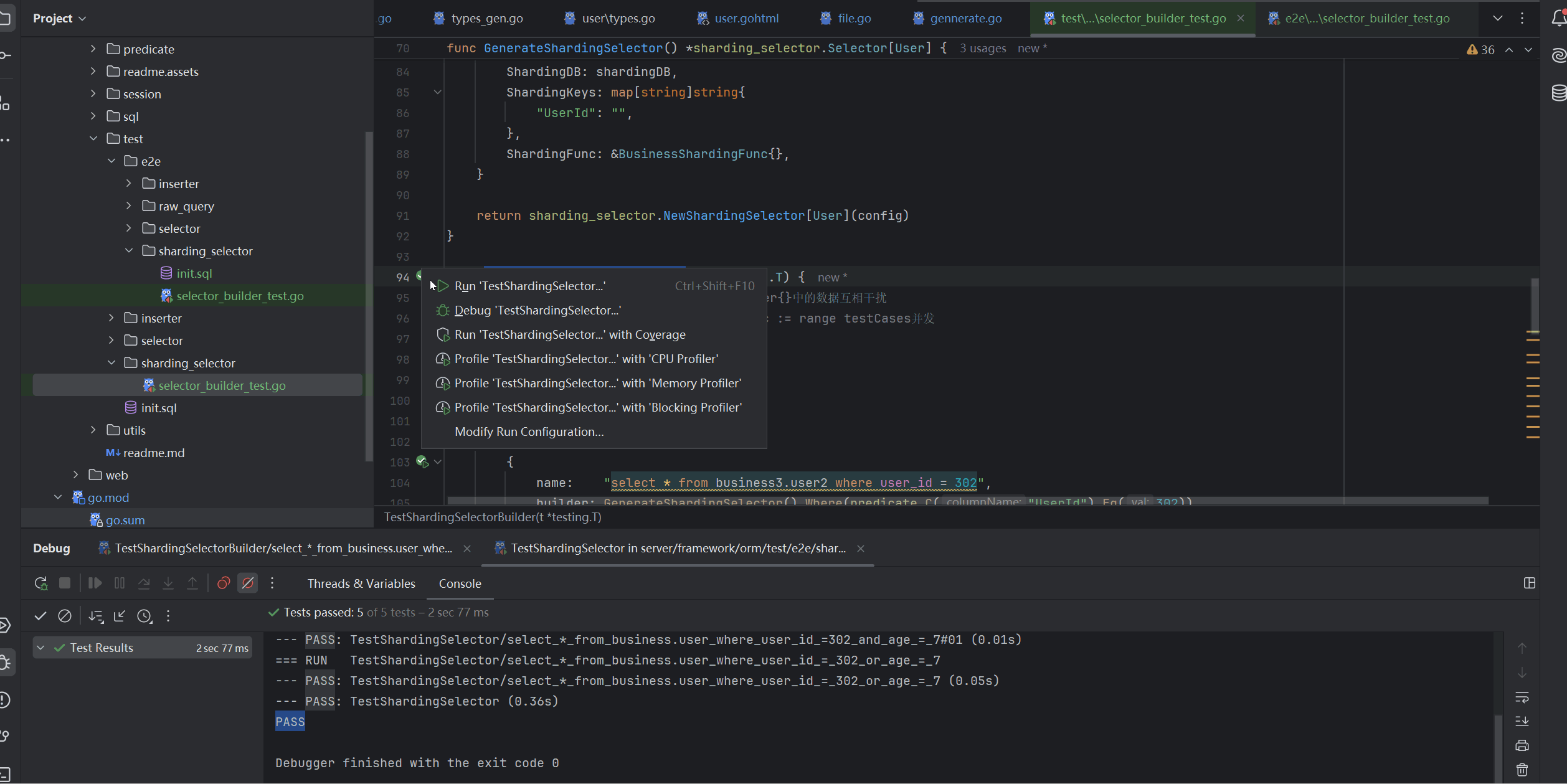Expand the web folder
The height and width of the screenshot is (784, 1567).
click(x=76, y=475)
